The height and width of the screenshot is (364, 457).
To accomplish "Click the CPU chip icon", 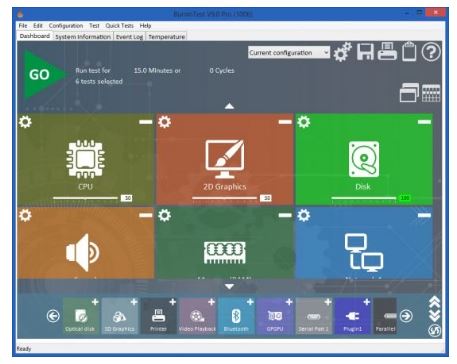I will [x=85, y=159].
